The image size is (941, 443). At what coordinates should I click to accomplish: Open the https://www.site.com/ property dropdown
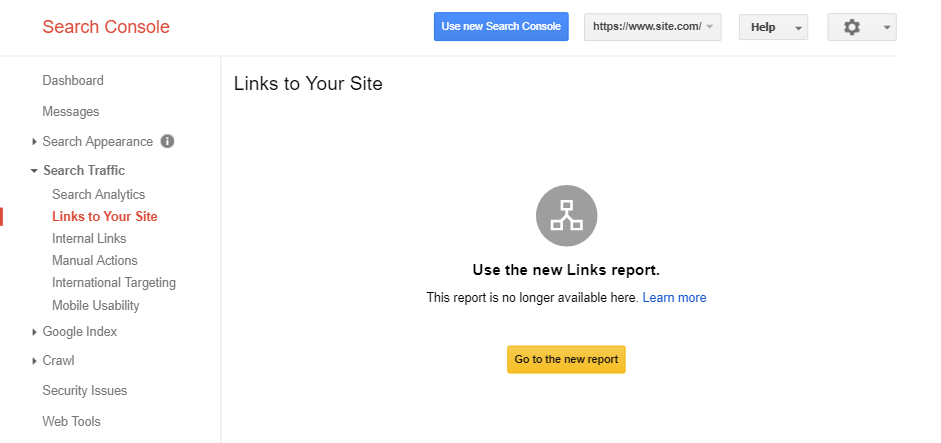[x=652, y=27]
